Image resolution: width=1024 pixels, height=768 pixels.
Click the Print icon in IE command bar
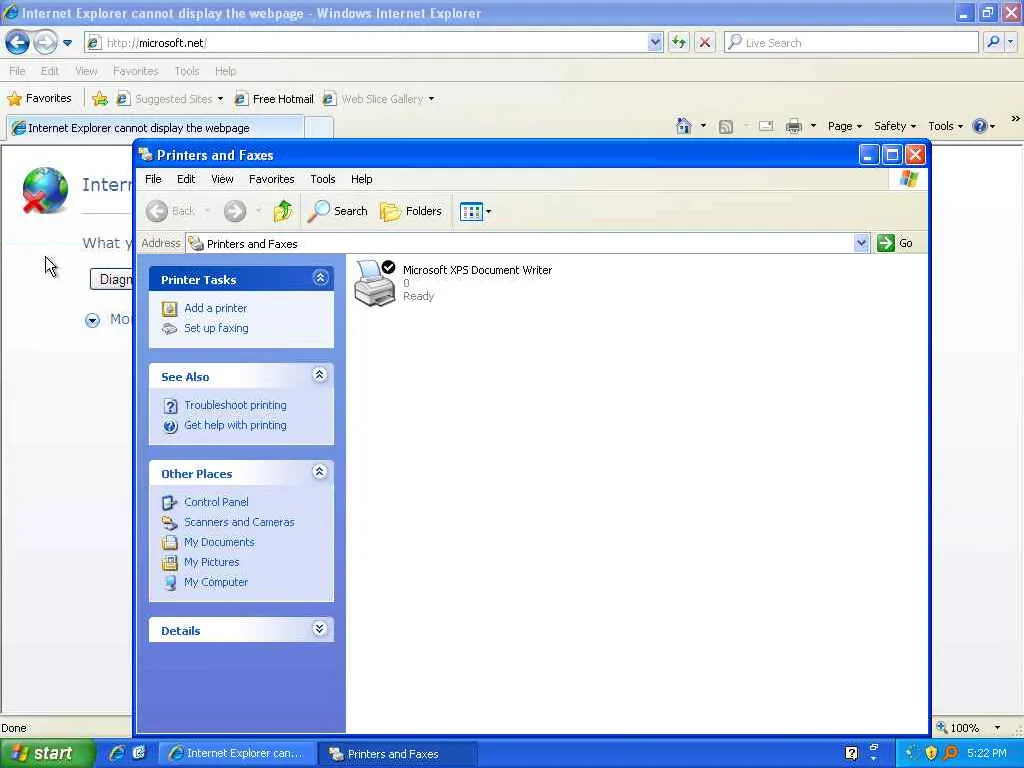pos(794,126)
